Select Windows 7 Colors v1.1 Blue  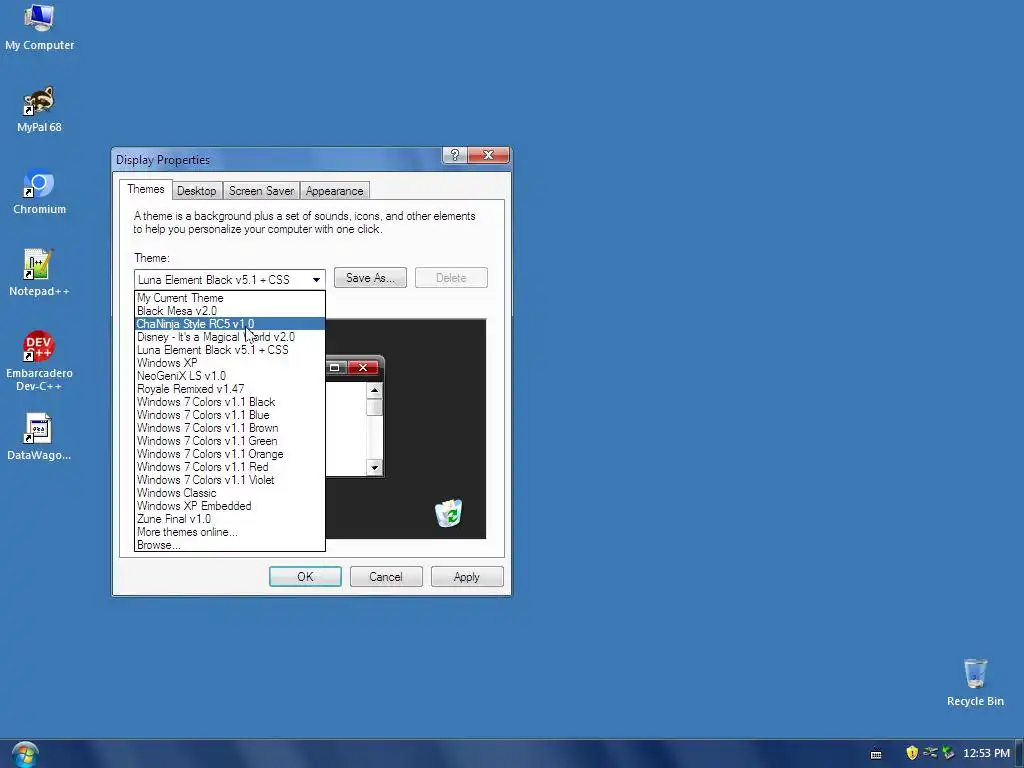tap(230, 415)
